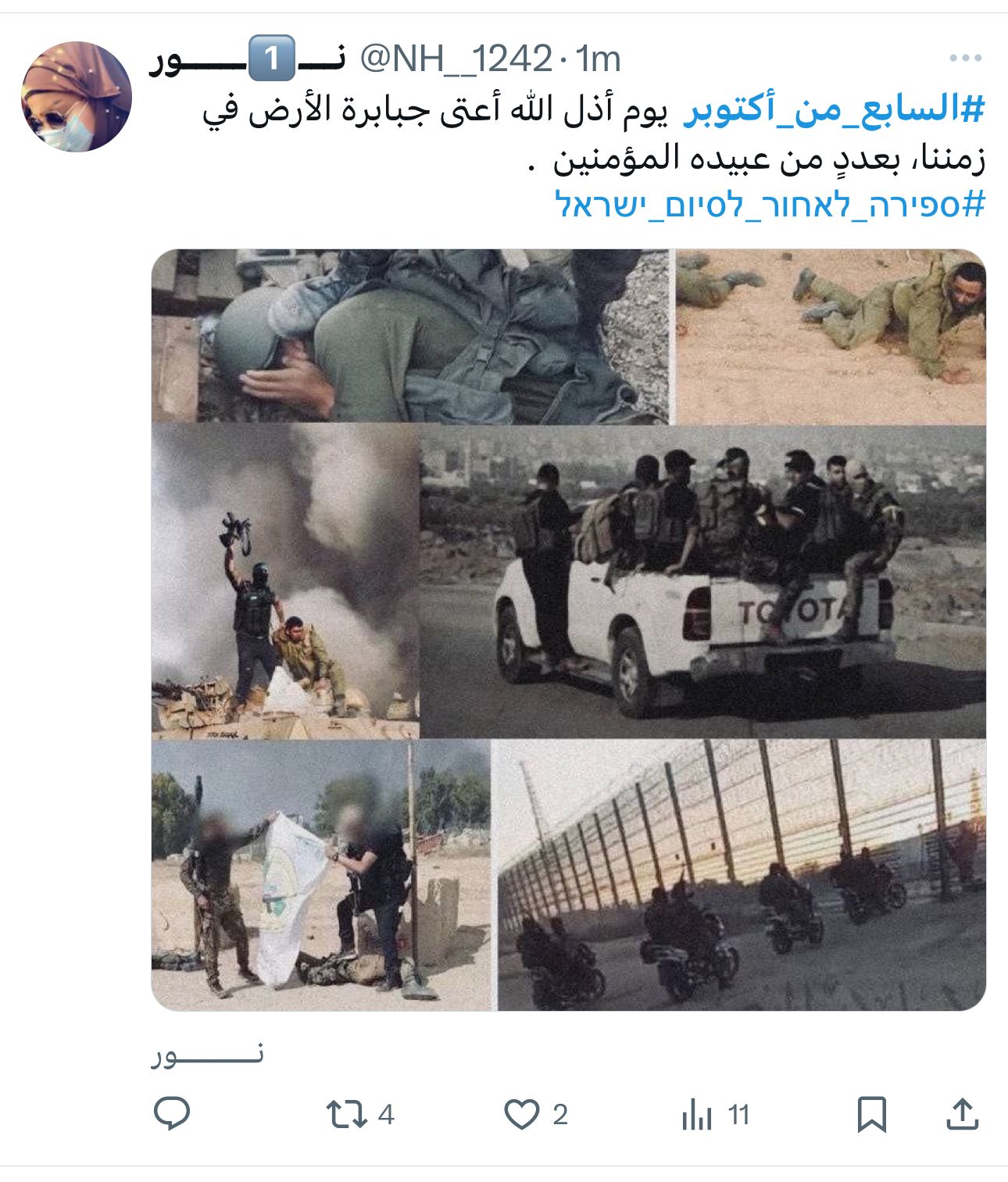
Task: Click the retweet arrows icon
Action: point(346,1115)
